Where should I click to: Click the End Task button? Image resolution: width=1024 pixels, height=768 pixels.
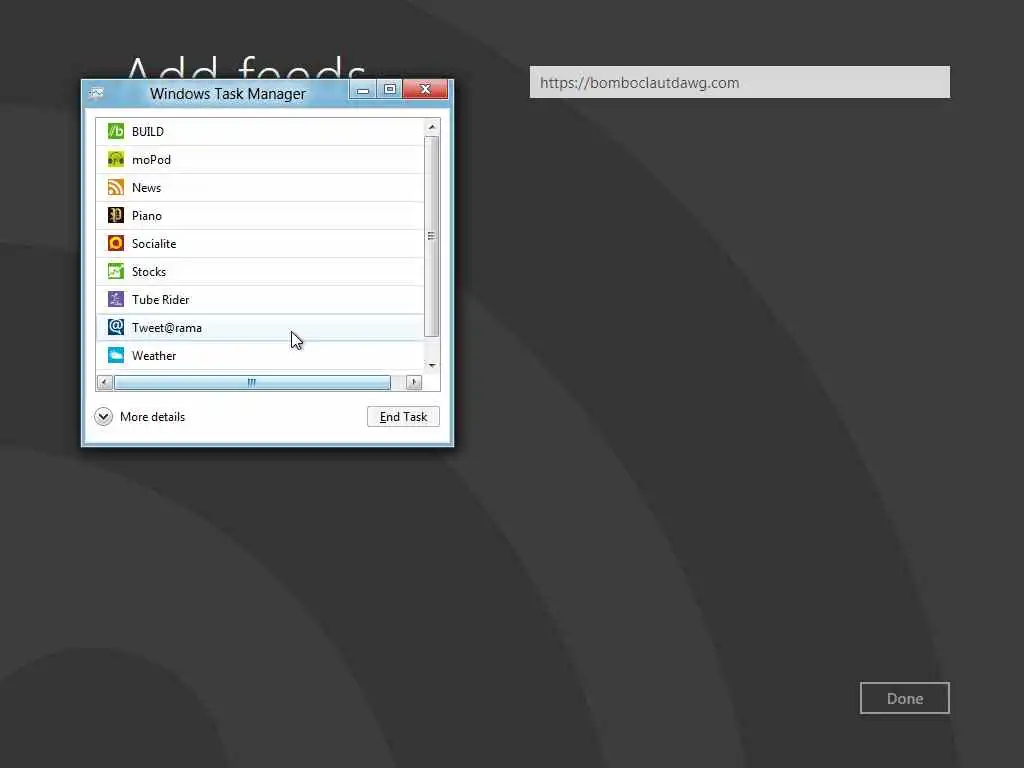pyautogui.click(x=403, y=417)
